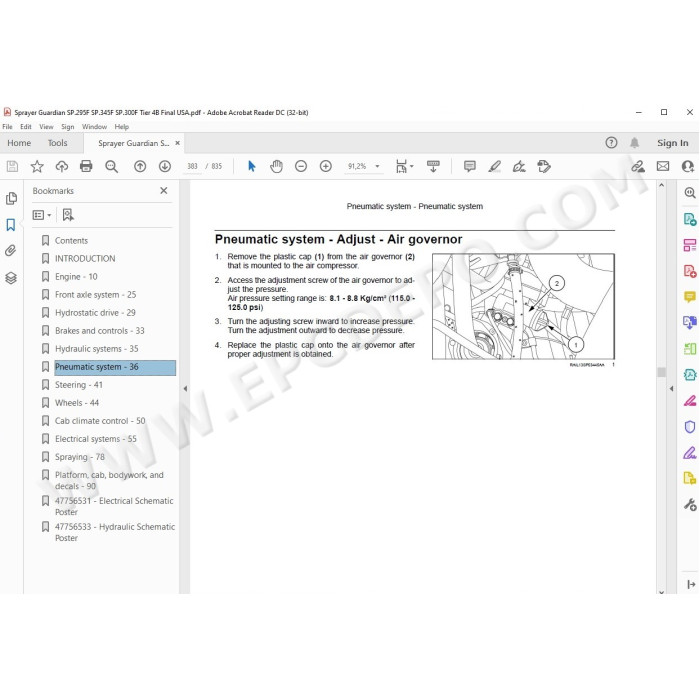Screen dimensions: 700x700
Task: Select the Highlight text pen tool
Action: [494, 167]
